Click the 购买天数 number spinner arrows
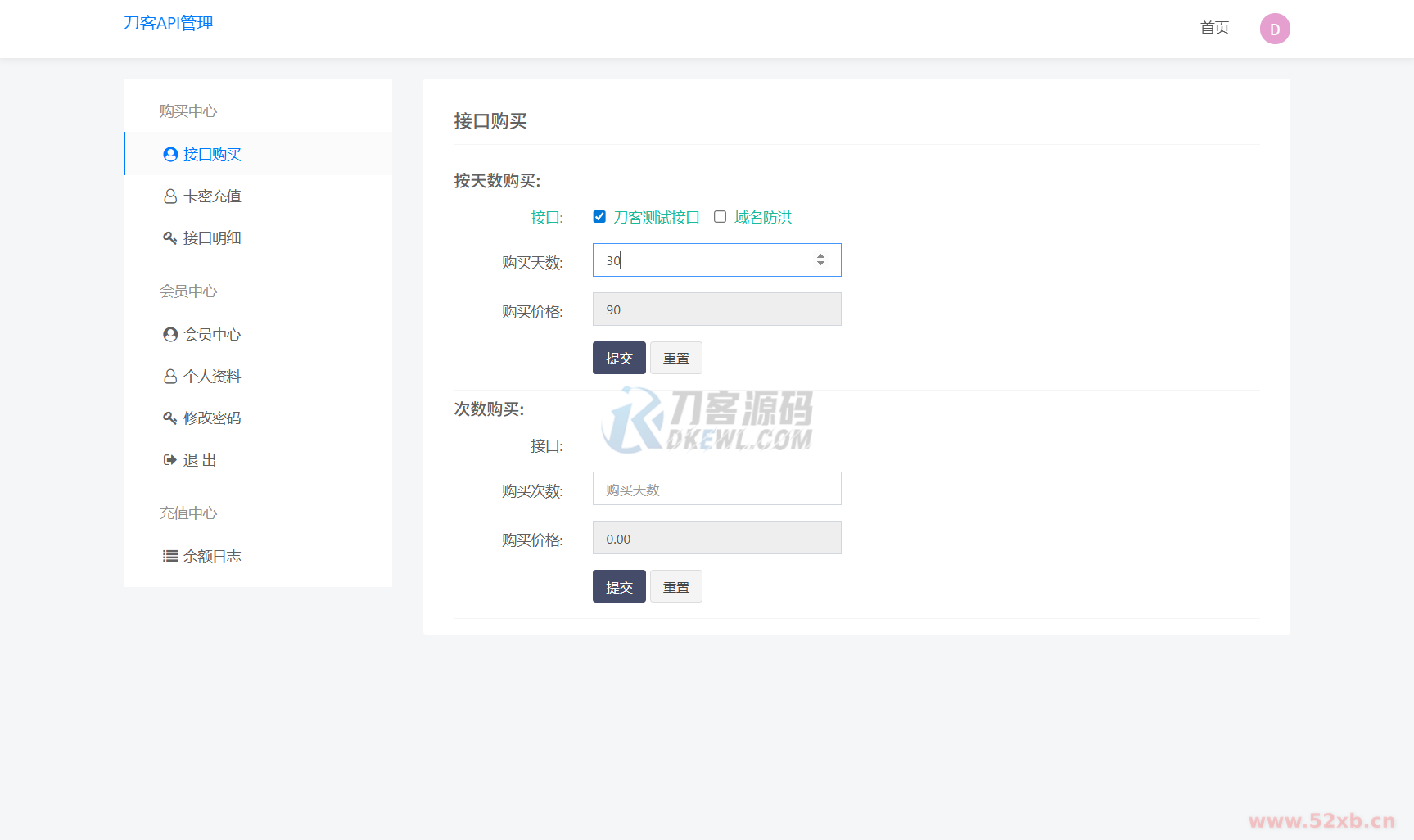 click(820, 260)
